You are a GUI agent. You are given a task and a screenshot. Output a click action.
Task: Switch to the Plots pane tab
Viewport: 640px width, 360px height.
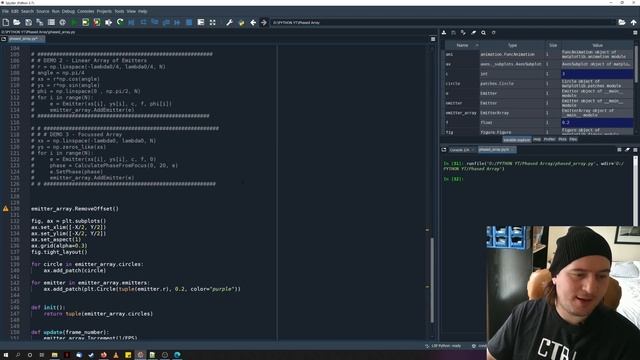562,140
